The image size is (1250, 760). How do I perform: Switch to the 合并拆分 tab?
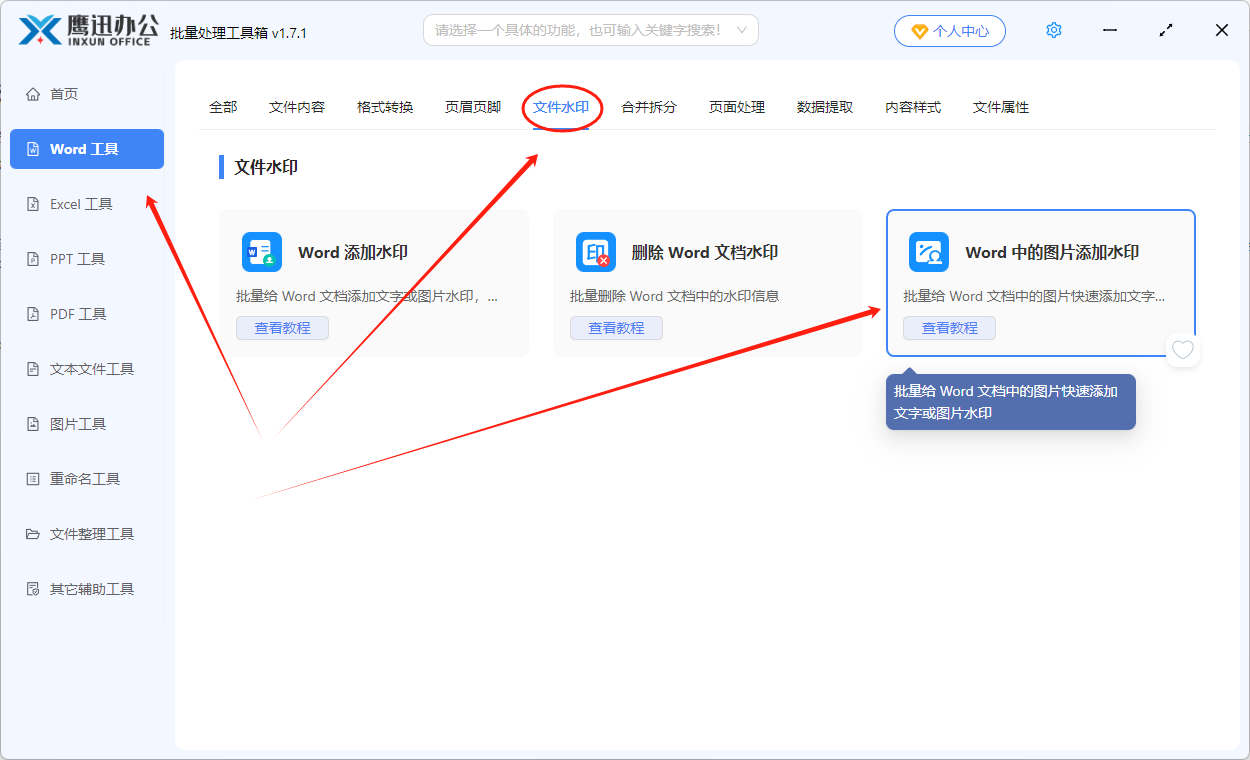pyautogui.click(x=647, y=107)
